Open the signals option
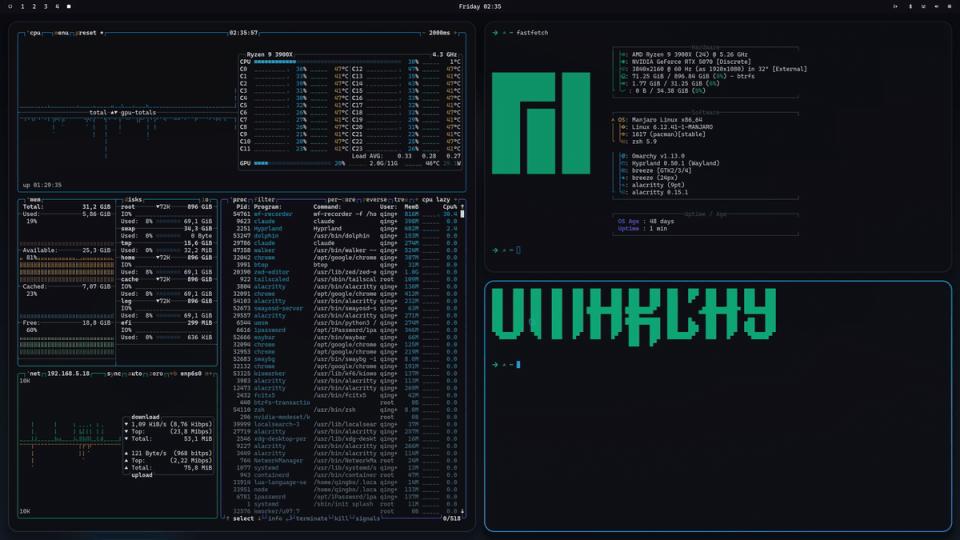This screenshot has width=960, height=540. click(x=367, y=519)
